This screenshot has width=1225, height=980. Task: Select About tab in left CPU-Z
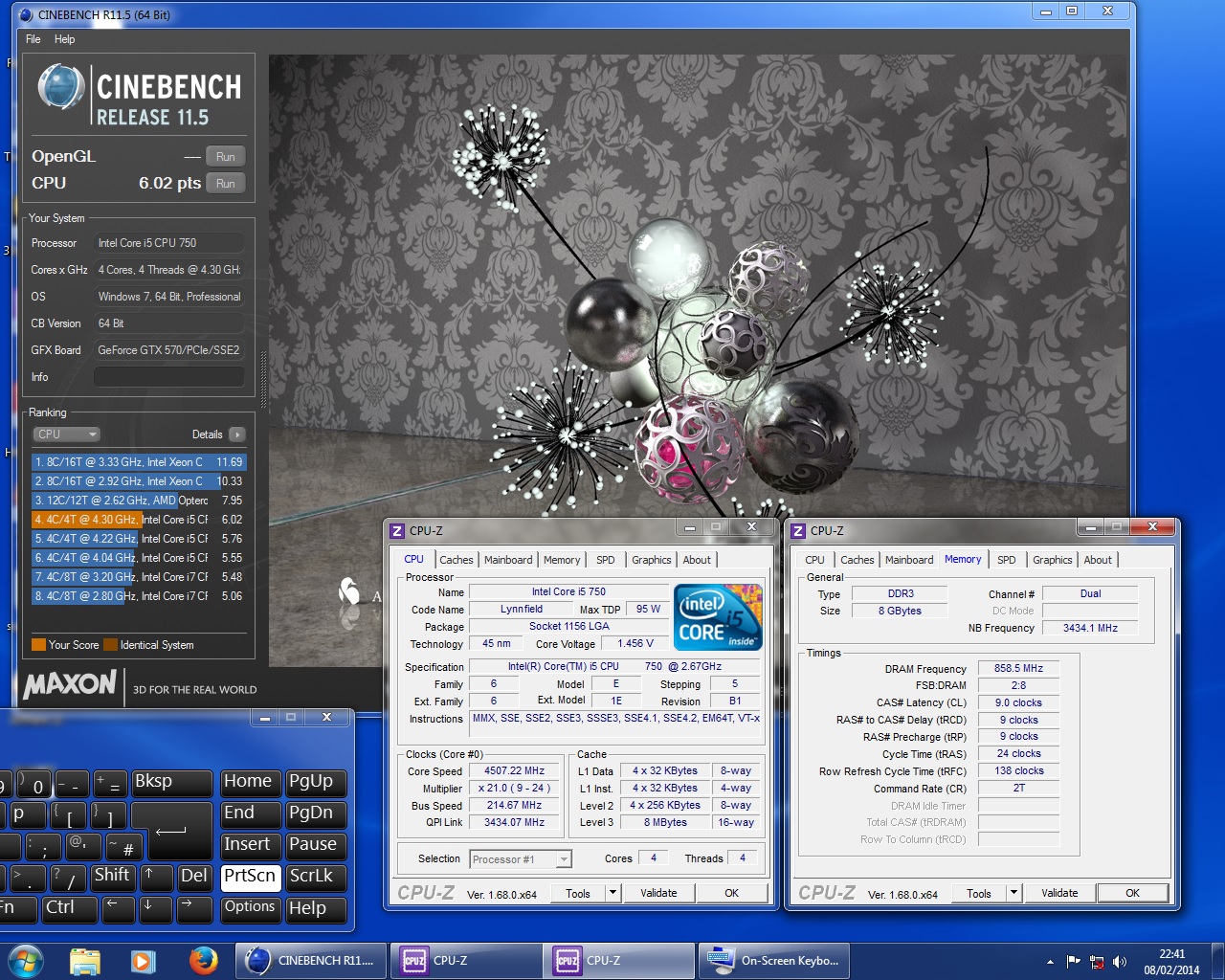coord(697,560)
